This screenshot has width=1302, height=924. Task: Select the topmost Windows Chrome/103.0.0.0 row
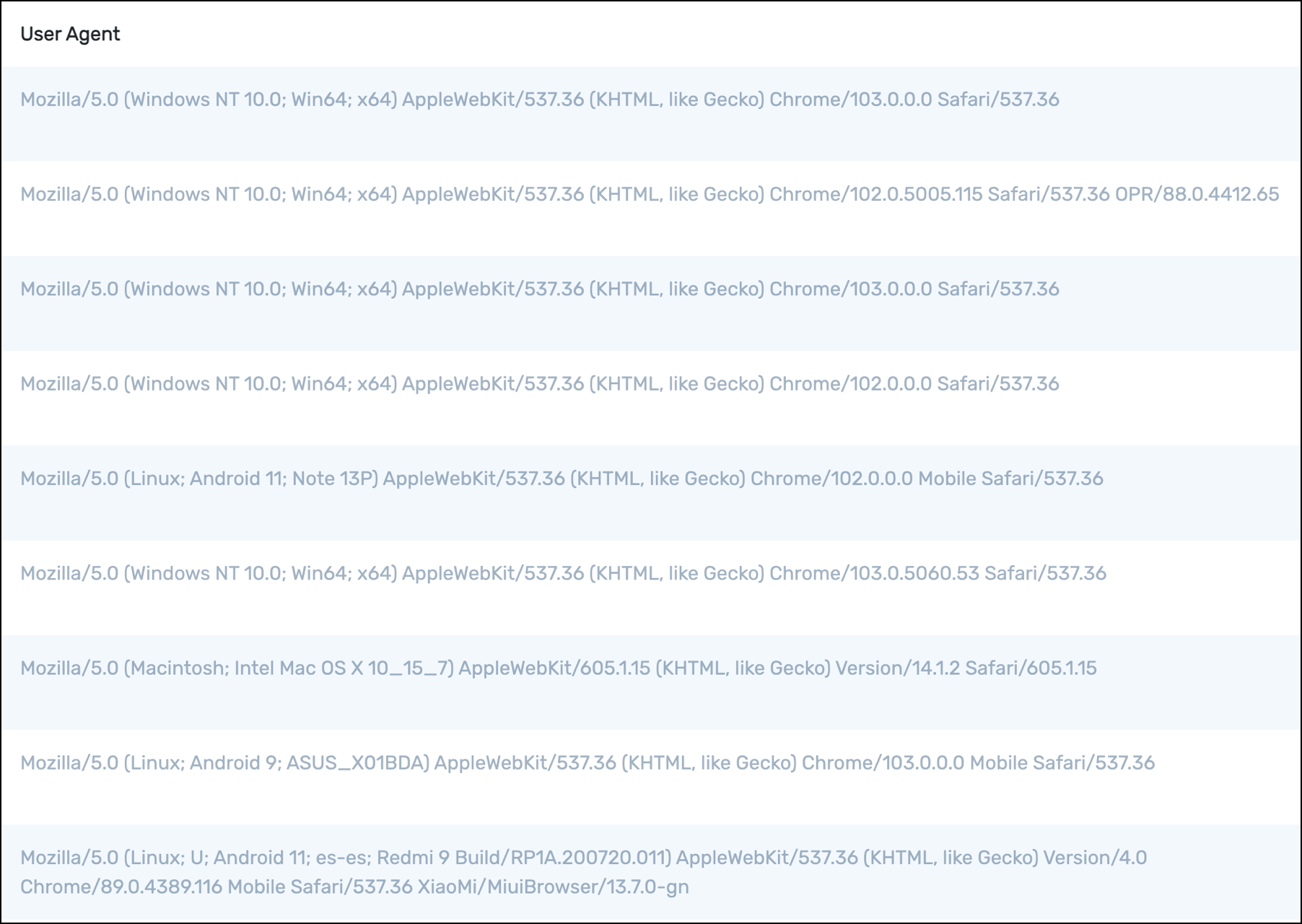(651, 113)
